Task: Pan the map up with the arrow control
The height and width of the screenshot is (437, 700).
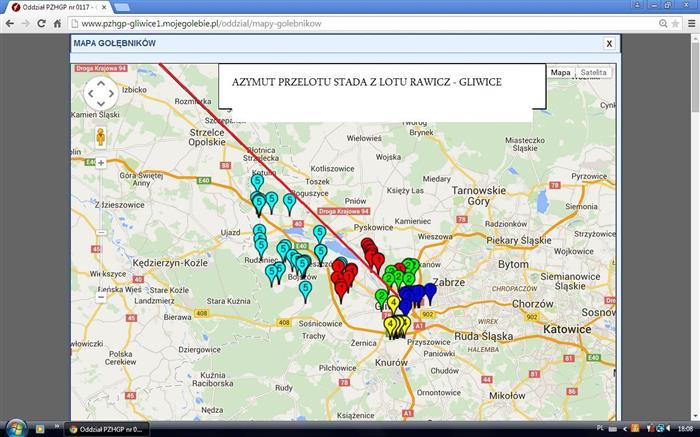Action: click(100, 84)
